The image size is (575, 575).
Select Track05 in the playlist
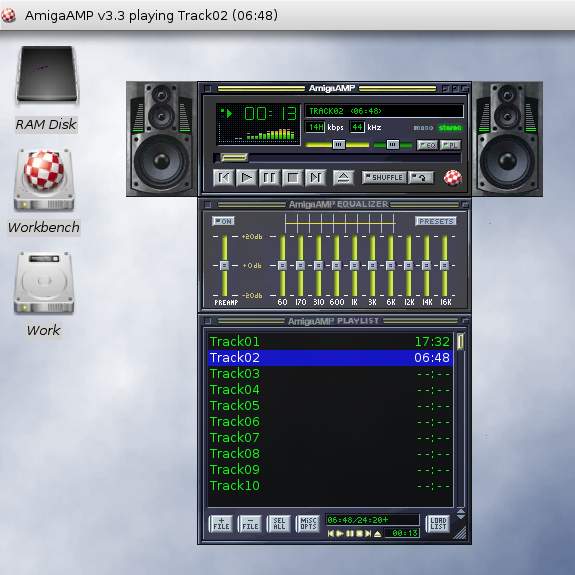(x=330, y=406)
